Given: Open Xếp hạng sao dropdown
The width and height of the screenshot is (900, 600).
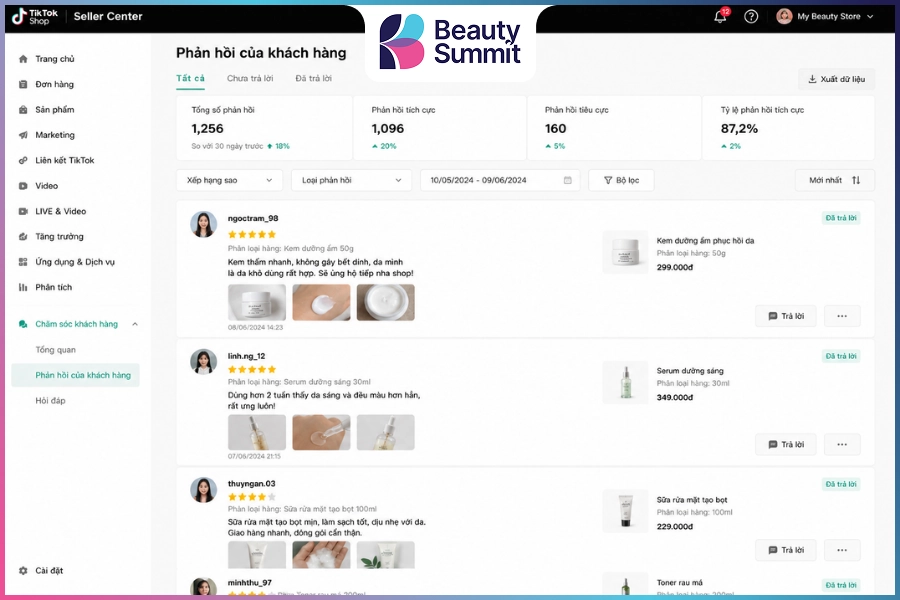Looking at the screenshot, I should (229, 180).
